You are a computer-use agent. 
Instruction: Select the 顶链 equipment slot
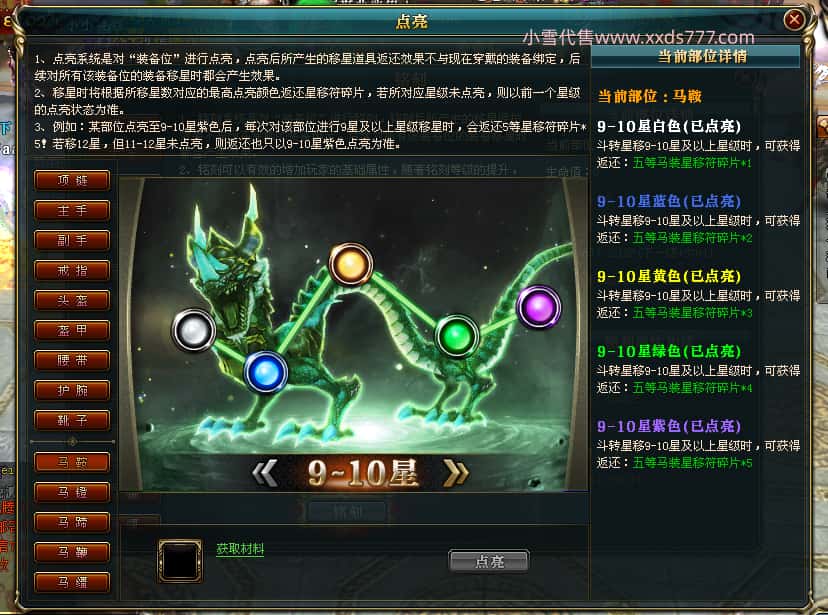click(72, 181)
